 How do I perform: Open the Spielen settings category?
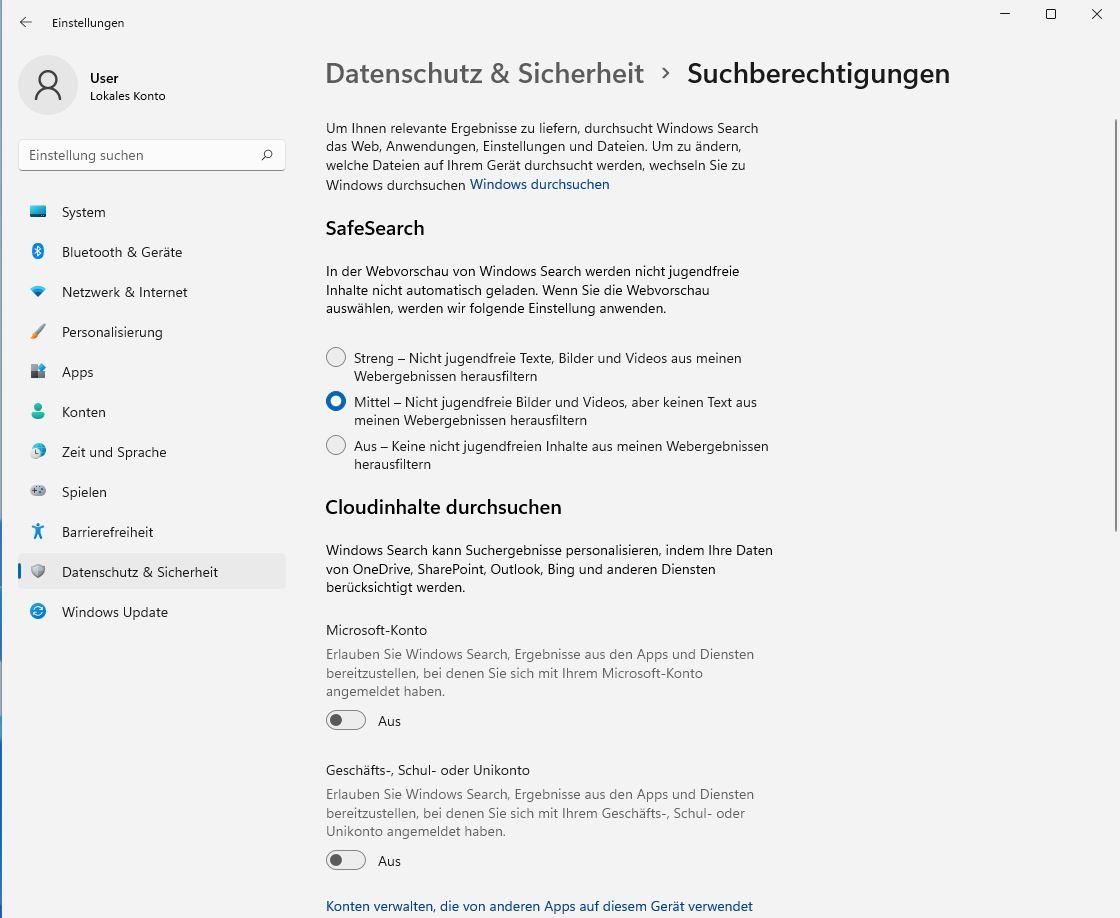84,492
